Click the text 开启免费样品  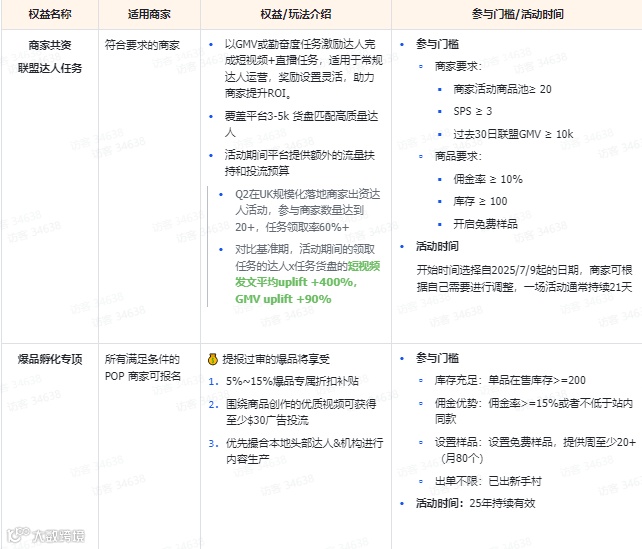coord(485,224)
